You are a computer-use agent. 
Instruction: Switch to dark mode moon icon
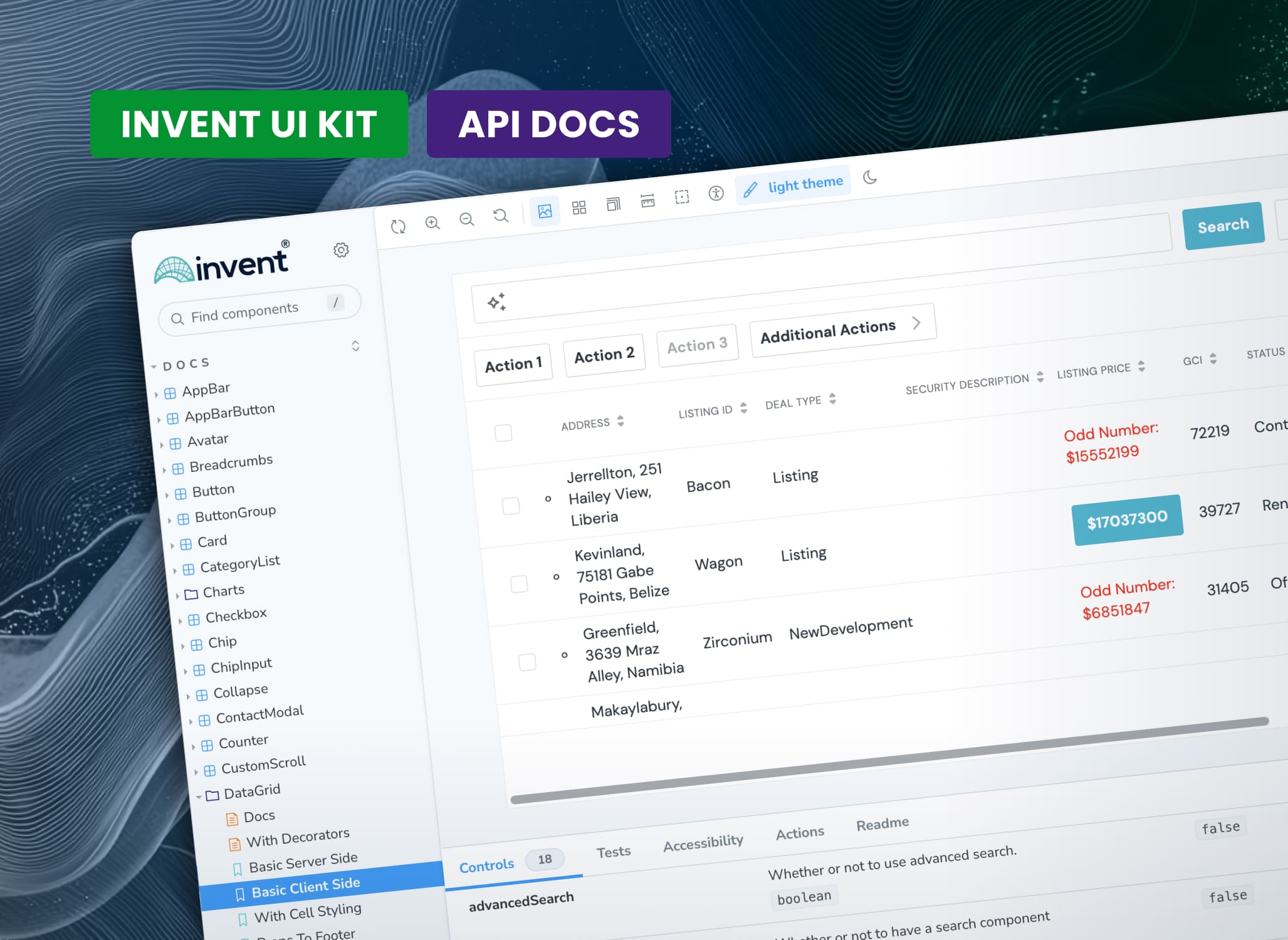[870, 177]
